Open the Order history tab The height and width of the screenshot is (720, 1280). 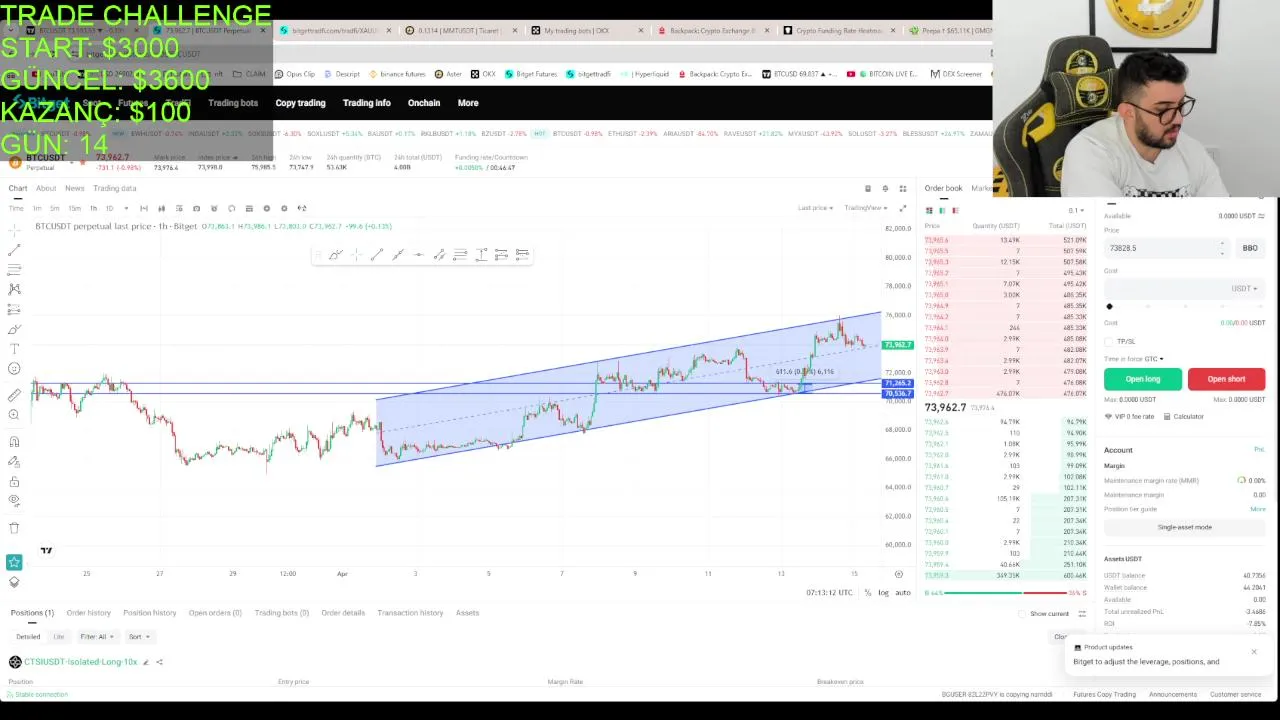(88, 613)
